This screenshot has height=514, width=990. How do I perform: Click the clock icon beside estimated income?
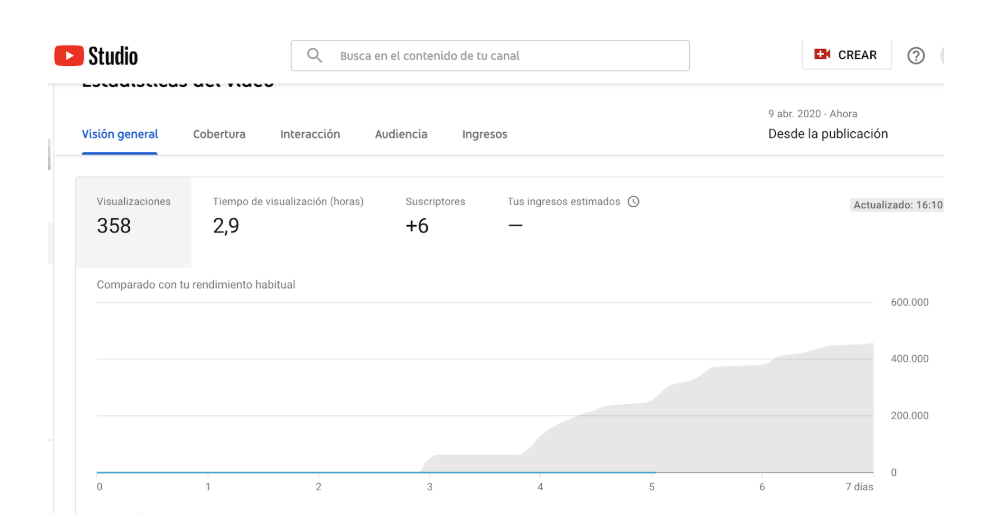point(633,202)
